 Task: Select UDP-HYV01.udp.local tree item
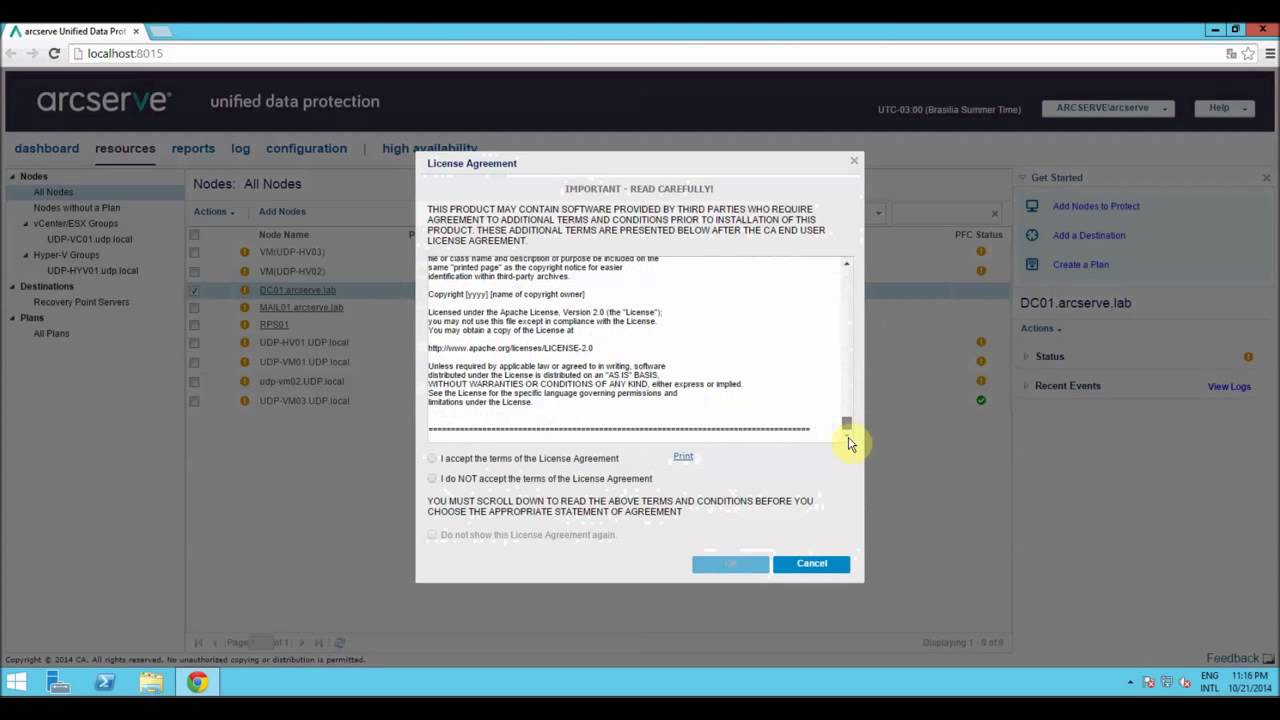[92, 271]
